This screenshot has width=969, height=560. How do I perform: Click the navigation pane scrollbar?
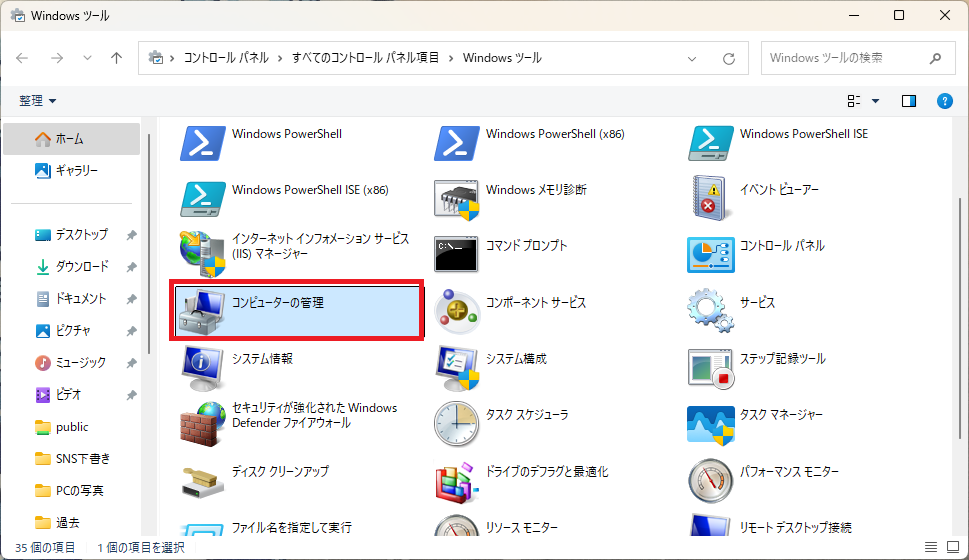click(x=149, y=244)
